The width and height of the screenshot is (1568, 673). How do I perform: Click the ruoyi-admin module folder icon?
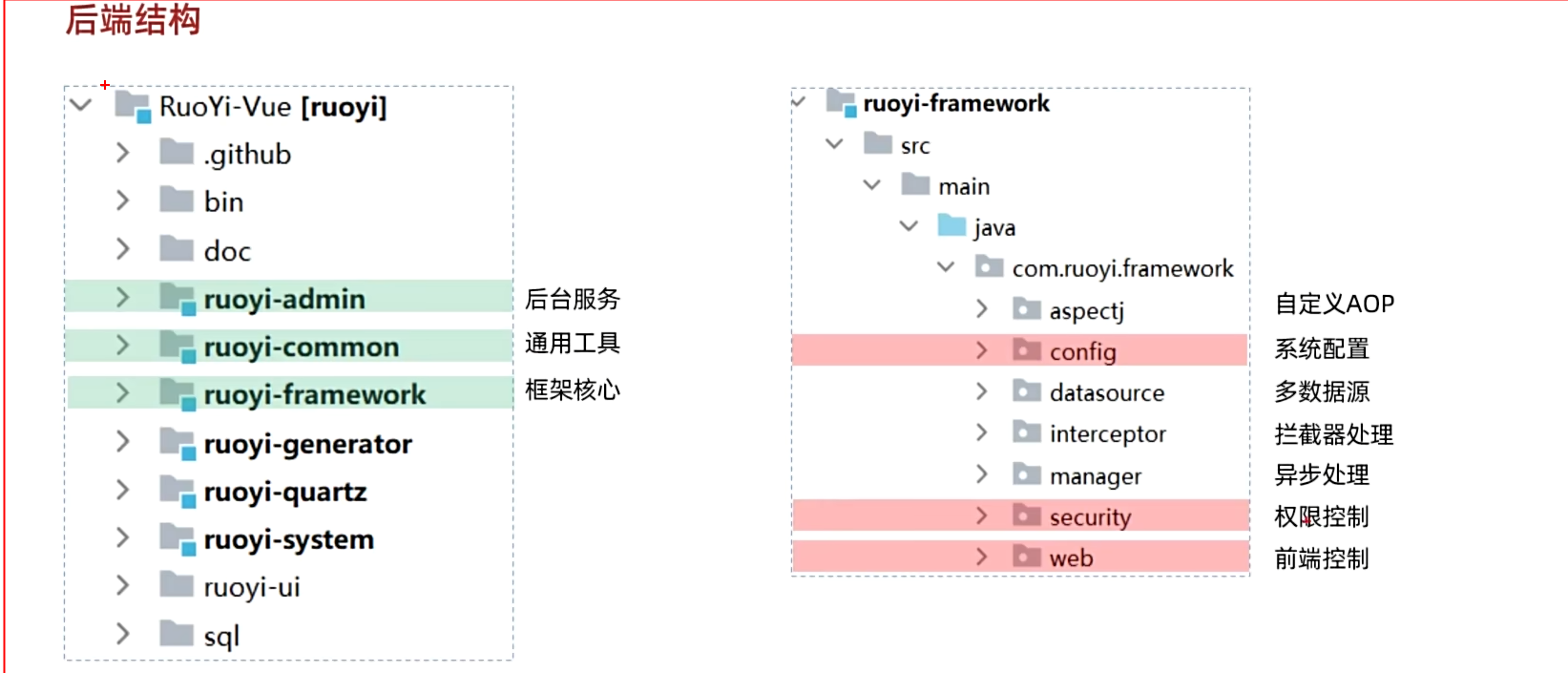coord(178,298)
